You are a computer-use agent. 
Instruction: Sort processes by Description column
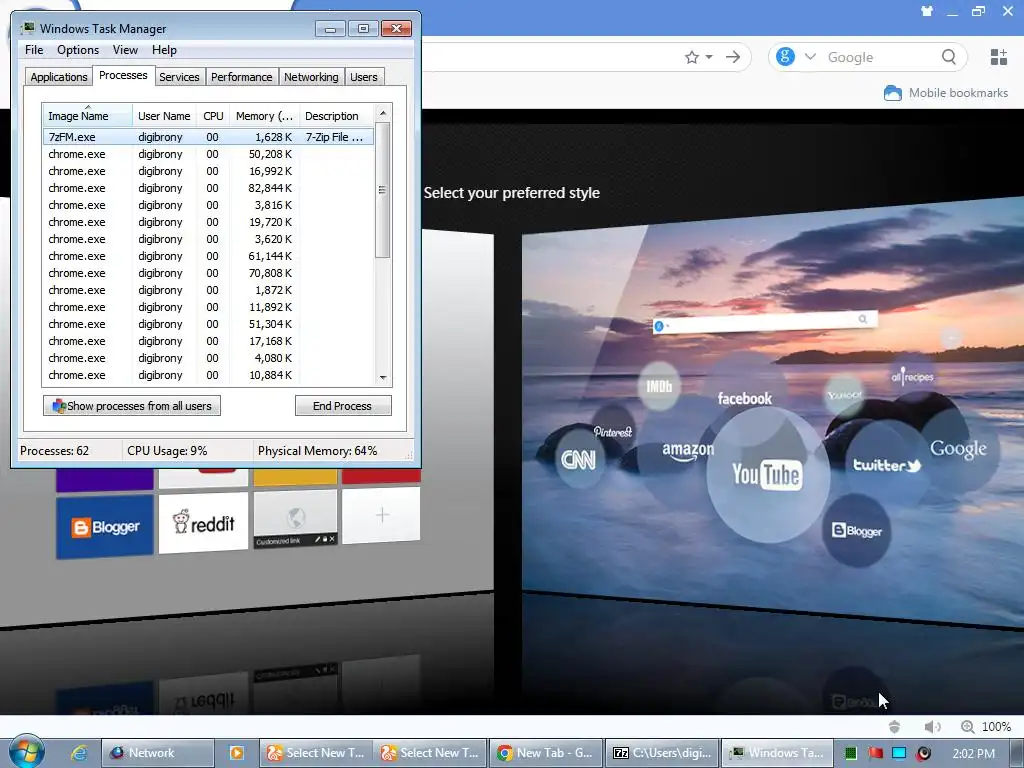click(x=336, y=116)
